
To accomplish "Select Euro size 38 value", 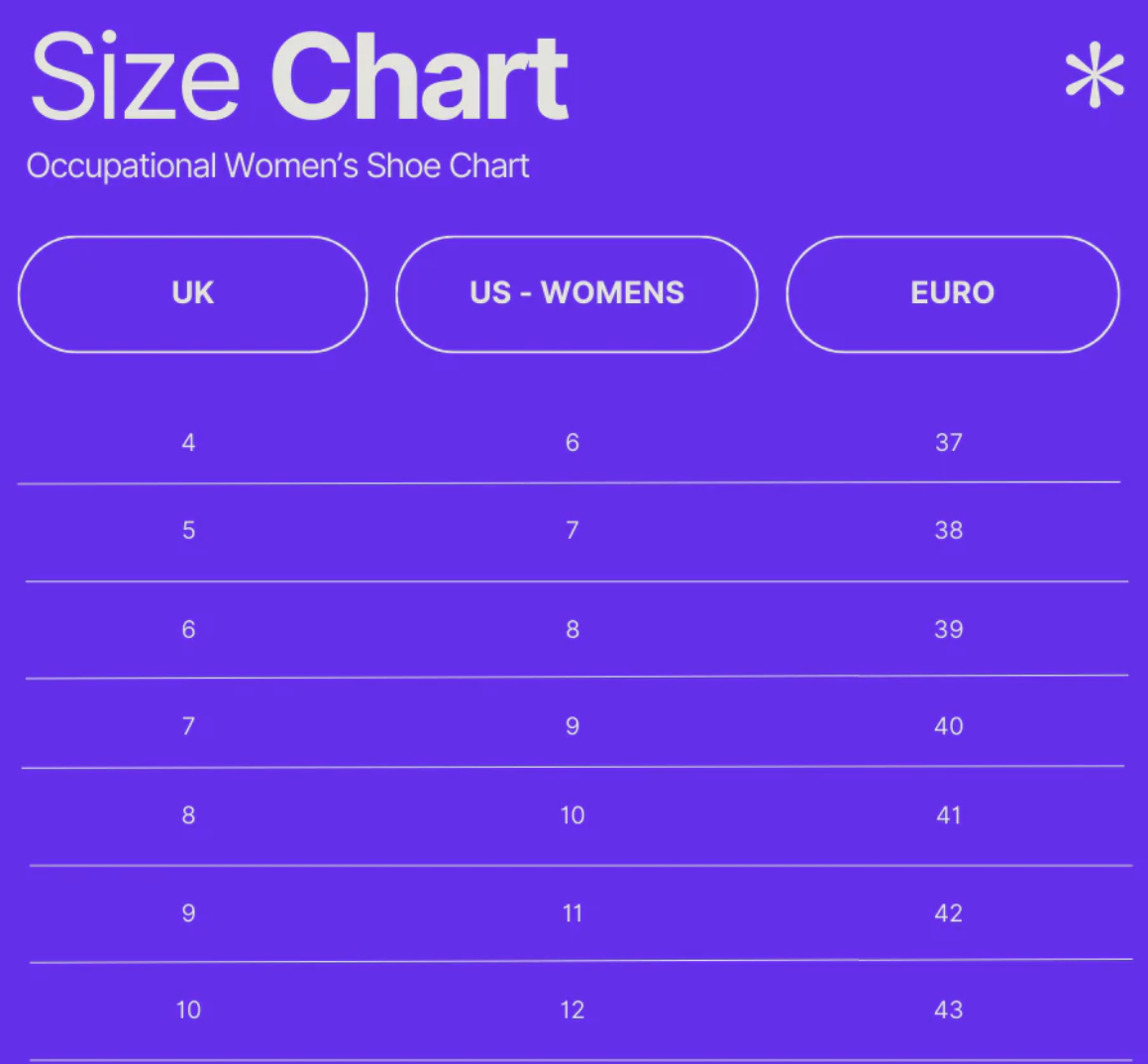I will pos(948,530).
